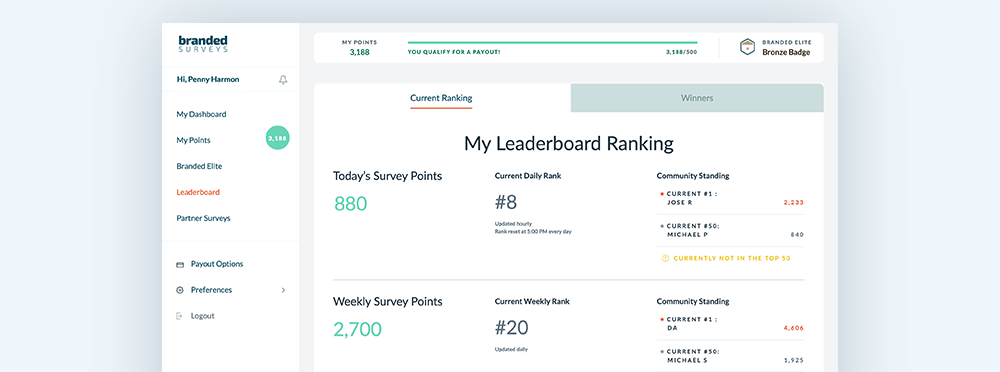Click the Payout Options card icon

point(180,264)
